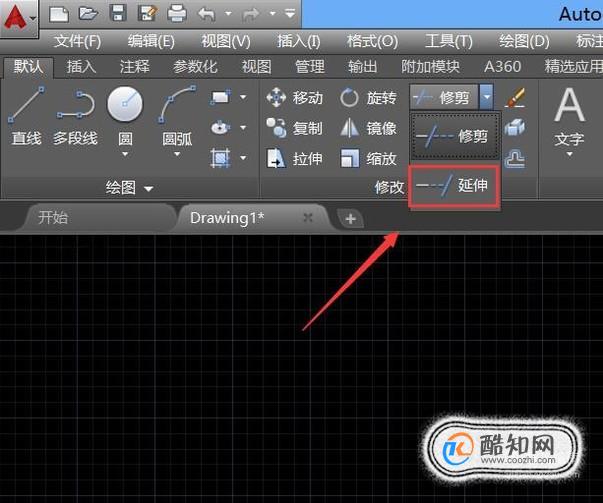The image size is (603, 503).
Task: Select the 直线 line tool
Action: (26, 115)
